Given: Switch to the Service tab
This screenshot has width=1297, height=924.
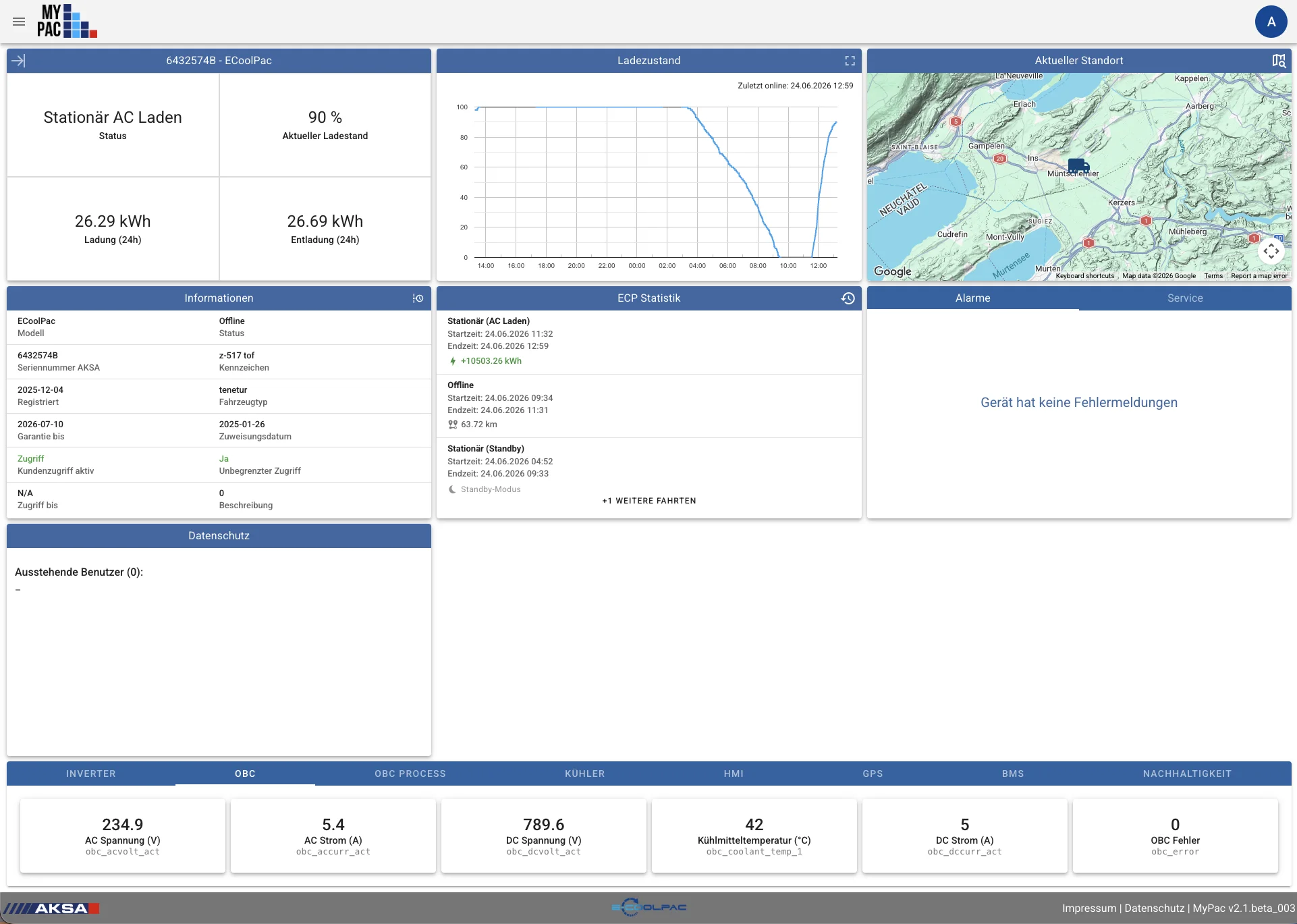Looking at the screenshot, I should 1185,298.
